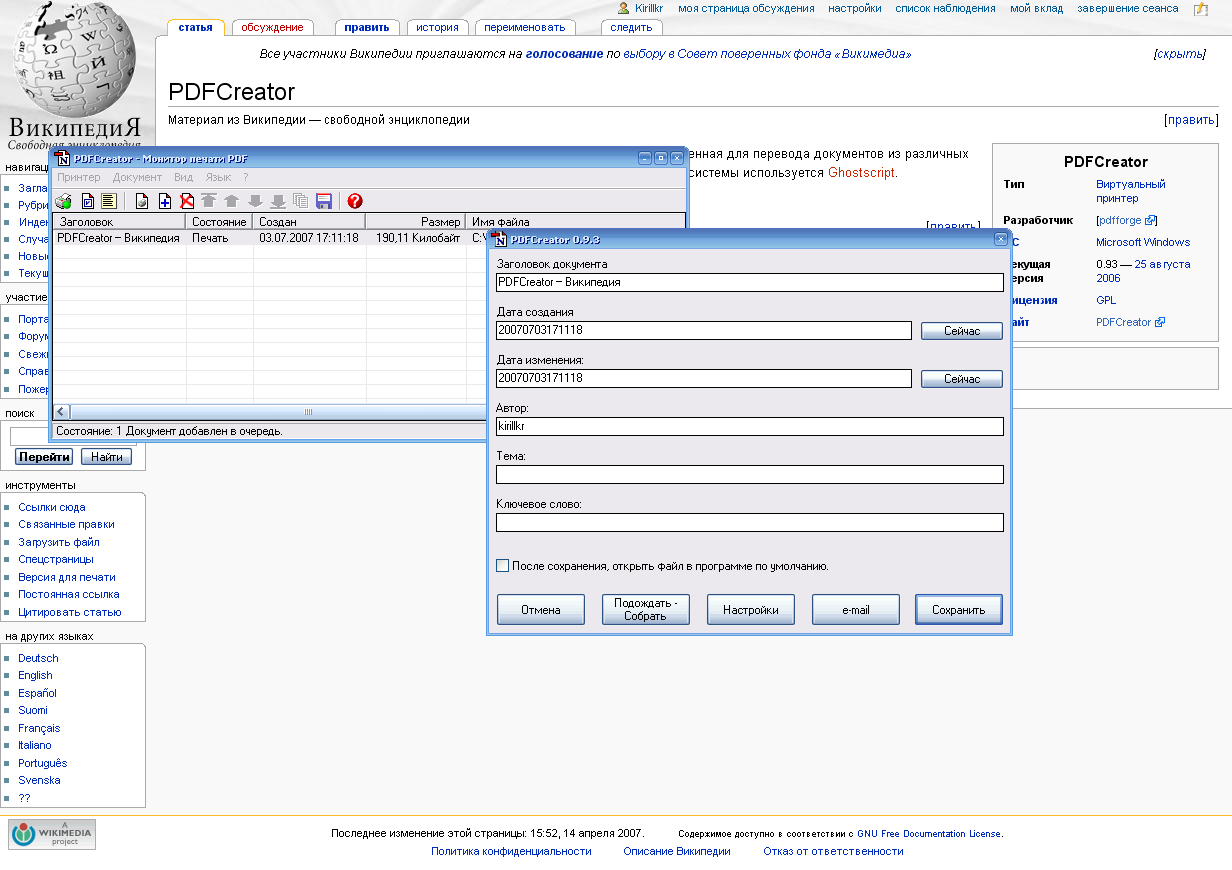Click the Wikimedia project badge
Viewport: 1232px width, 870px height.
pos(52,834)
